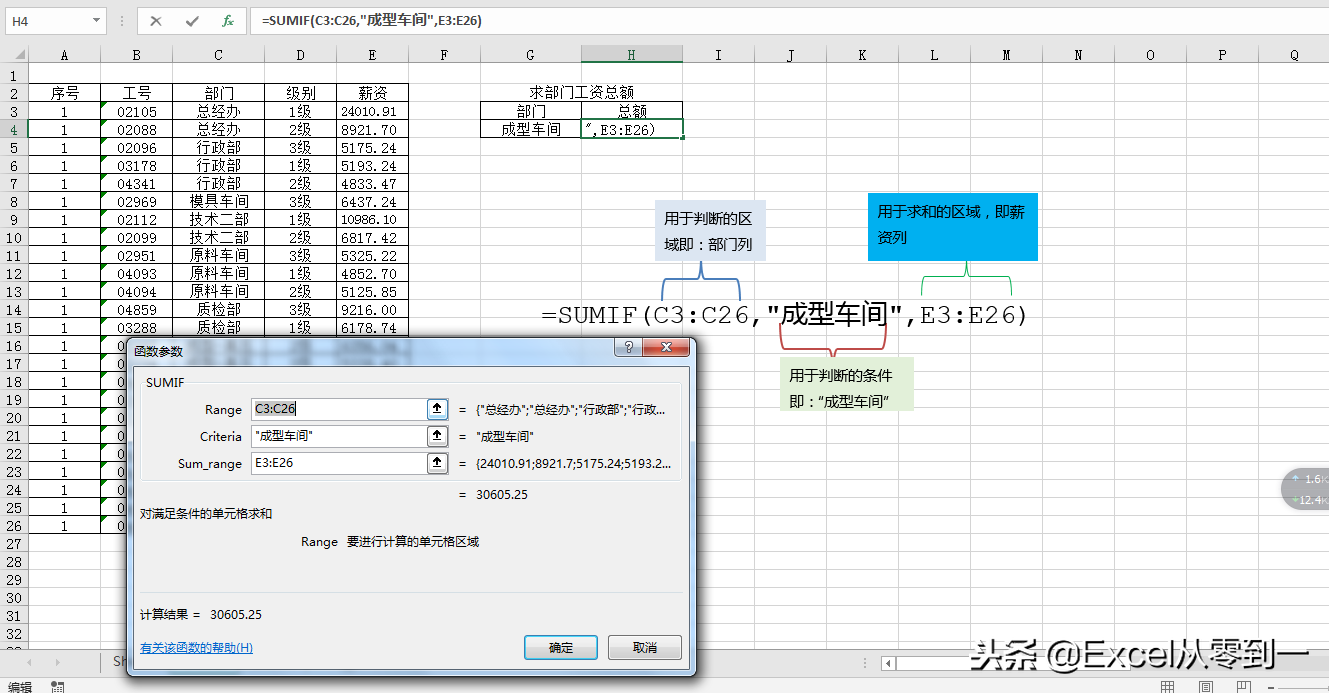Click header cell 薪资
The width and height of the screenshot is (1329, 693).
click(372, 93)
